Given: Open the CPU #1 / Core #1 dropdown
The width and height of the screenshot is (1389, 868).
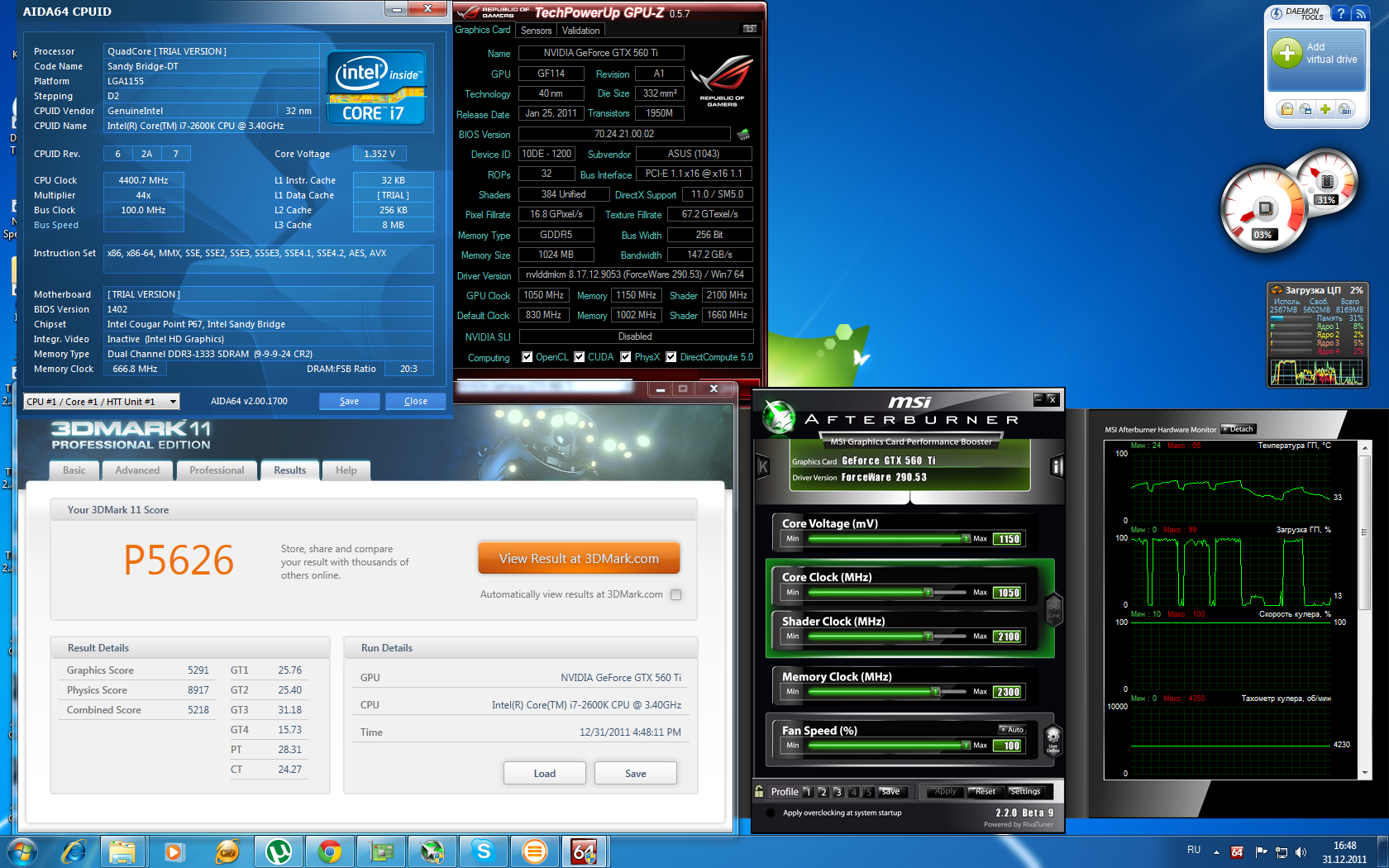Looking at the screenshot, I should [102, 402].
